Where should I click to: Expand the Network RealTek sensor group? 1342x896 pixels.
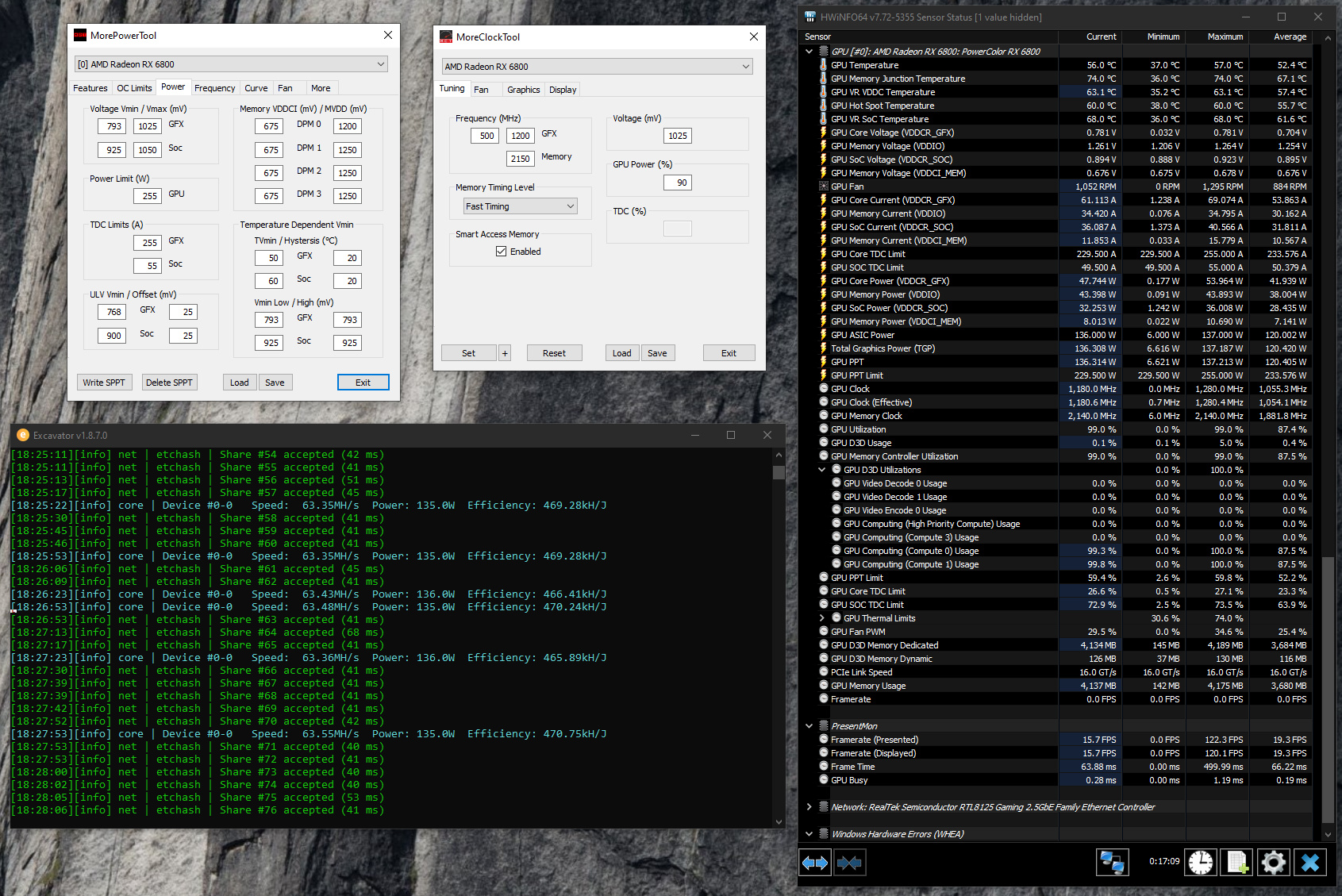(x=809, y=807)
